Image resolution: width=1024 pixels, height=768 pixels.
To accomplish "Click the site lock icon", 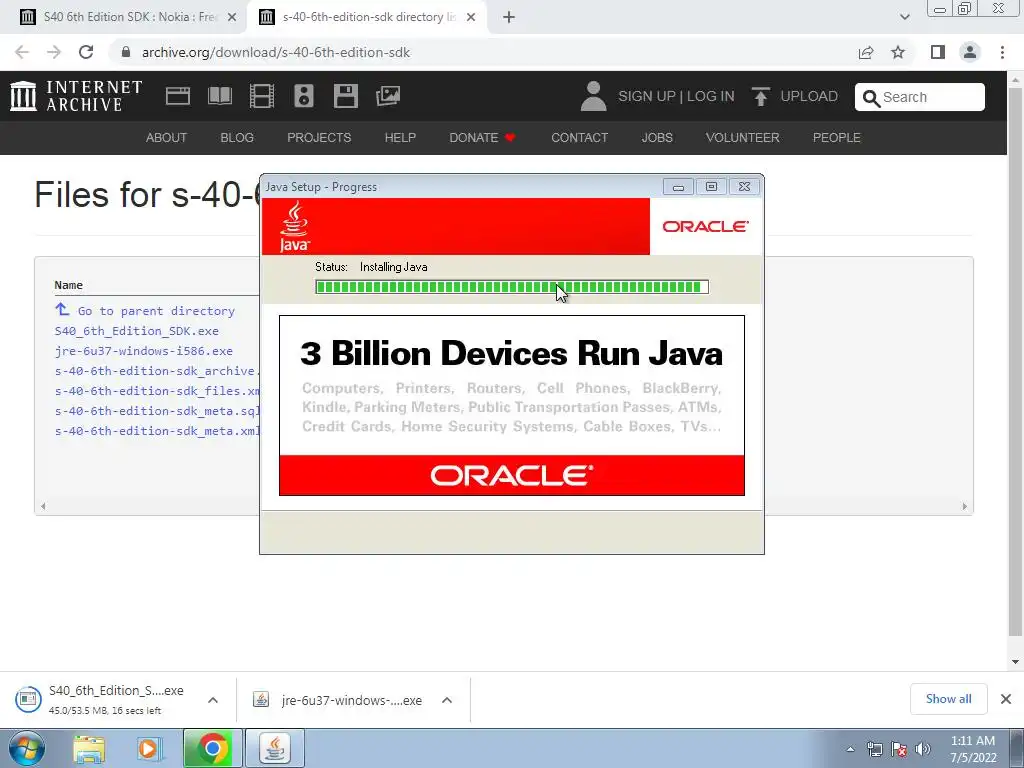I will tap(126, 52).
